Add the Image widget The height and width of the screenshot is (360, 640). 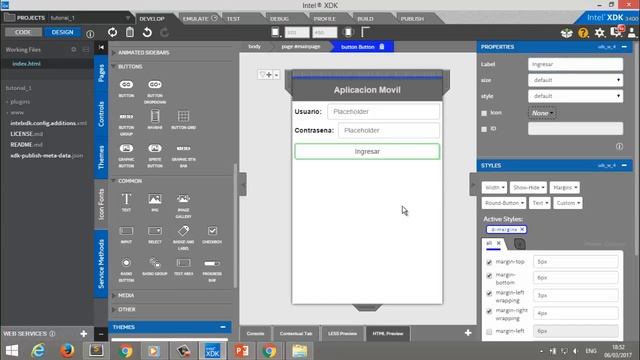tap(155, 202)
